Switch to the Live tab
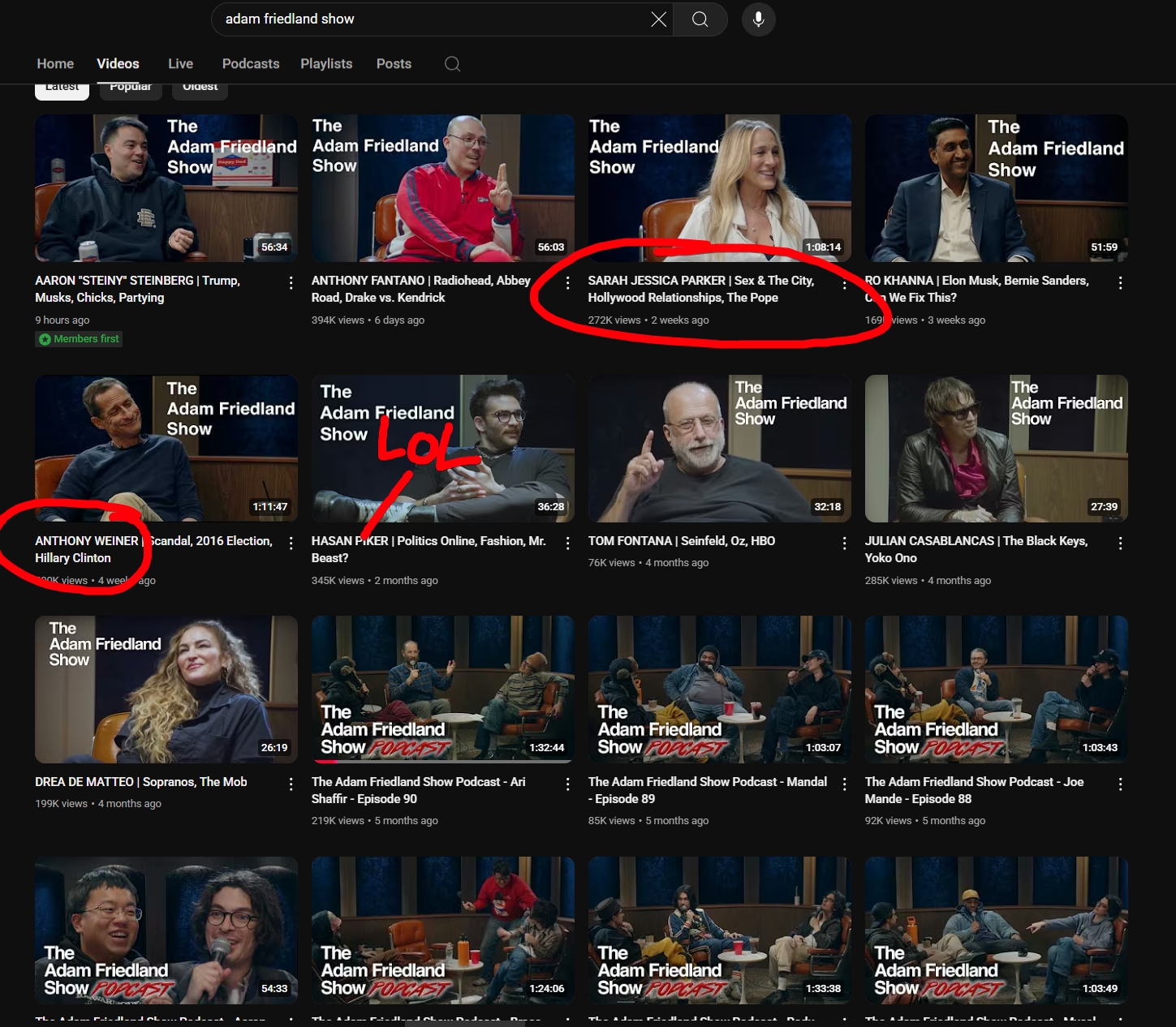The image size is (1176, 1027). (180, 63)
